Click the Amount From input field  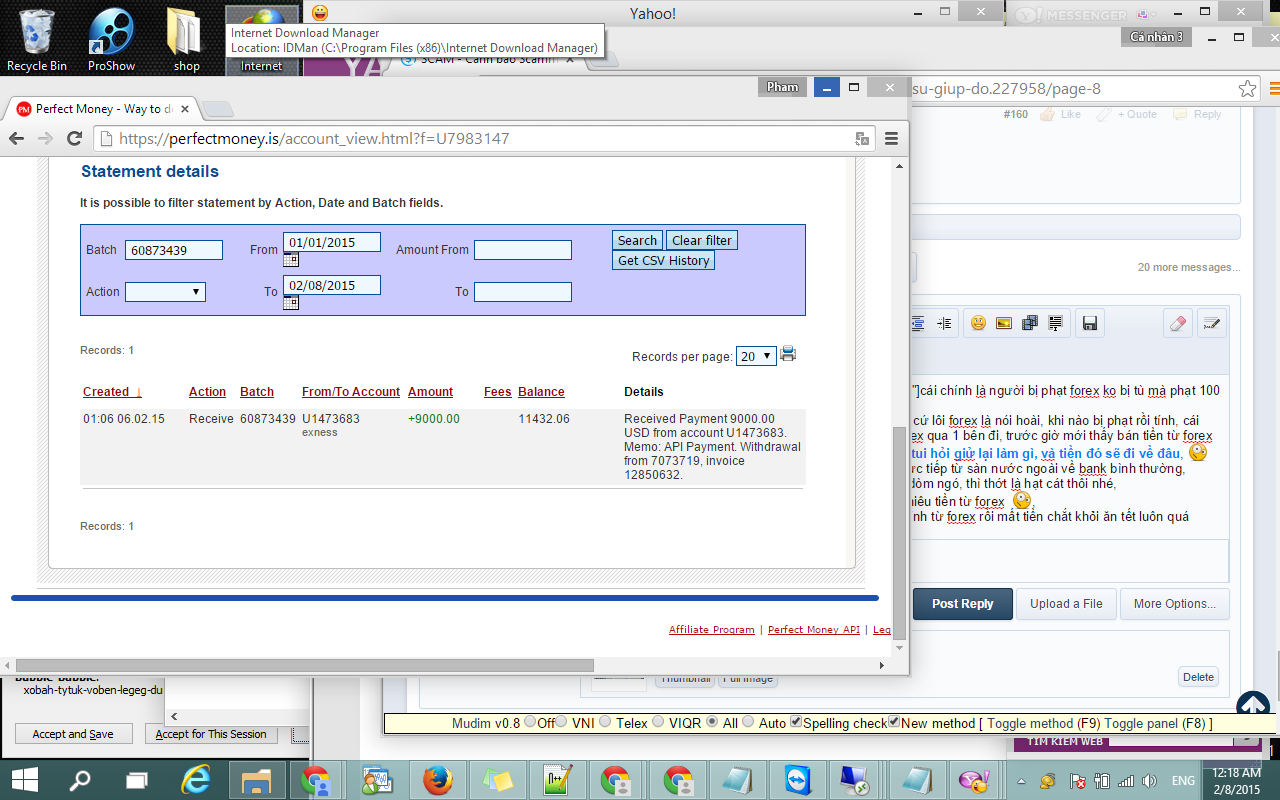click(x=523, y=250)
